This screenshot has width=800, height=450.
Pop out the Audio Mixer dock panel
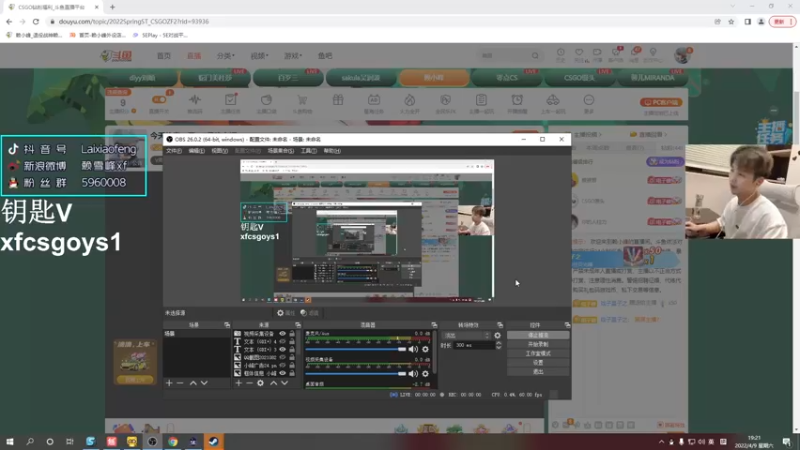(x=434, y=325)
